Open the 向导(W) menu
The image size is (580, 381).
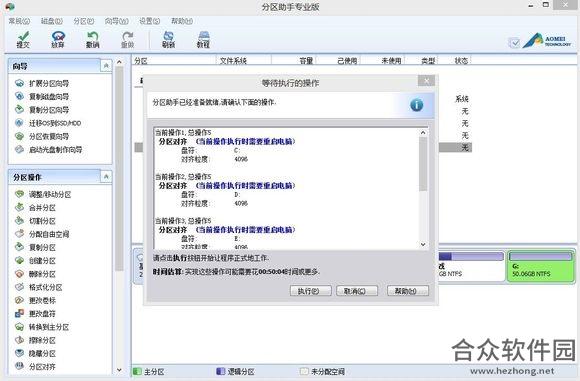(117, 21)
